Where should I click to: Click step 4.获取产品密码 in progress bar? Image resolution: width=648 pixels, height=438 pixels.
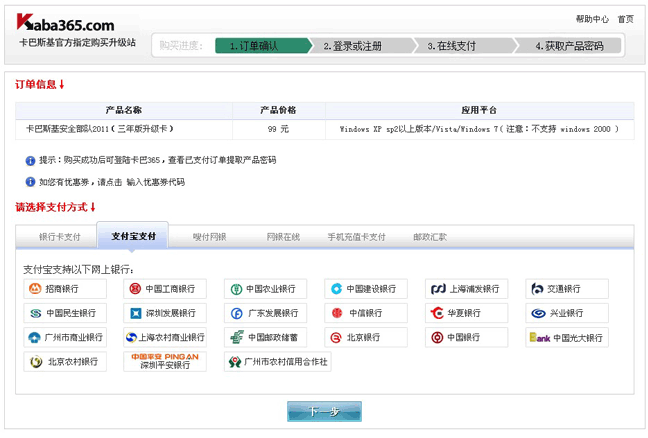569,45
